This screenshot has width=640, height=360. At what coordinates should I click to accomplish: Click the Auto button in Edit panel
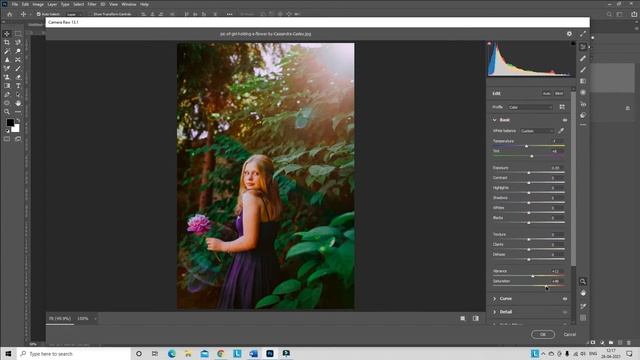pyautogui.click(x=546, y=93)
